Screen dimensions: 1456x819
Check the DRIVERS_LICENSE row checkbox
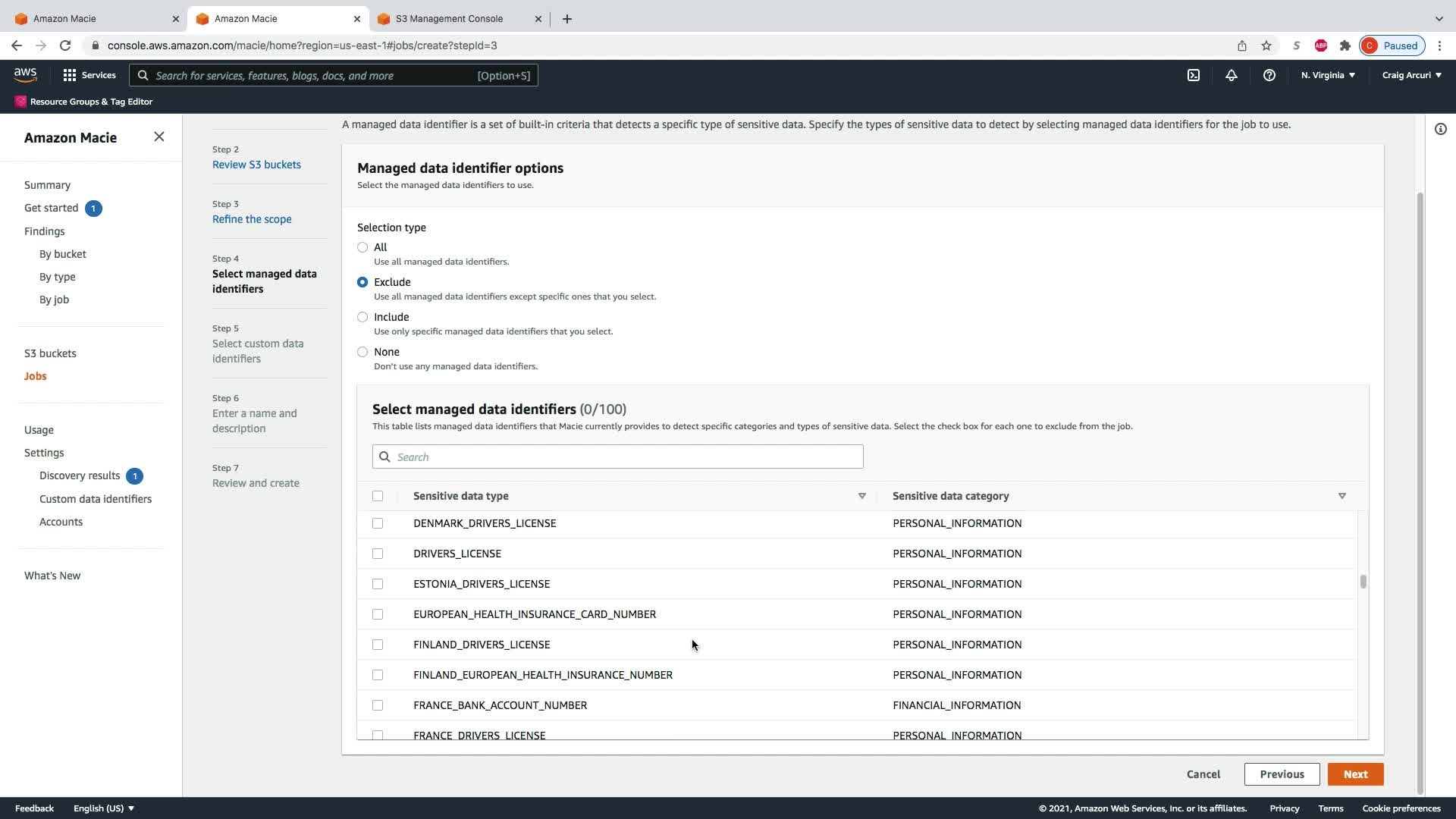(x=378, y=554)
